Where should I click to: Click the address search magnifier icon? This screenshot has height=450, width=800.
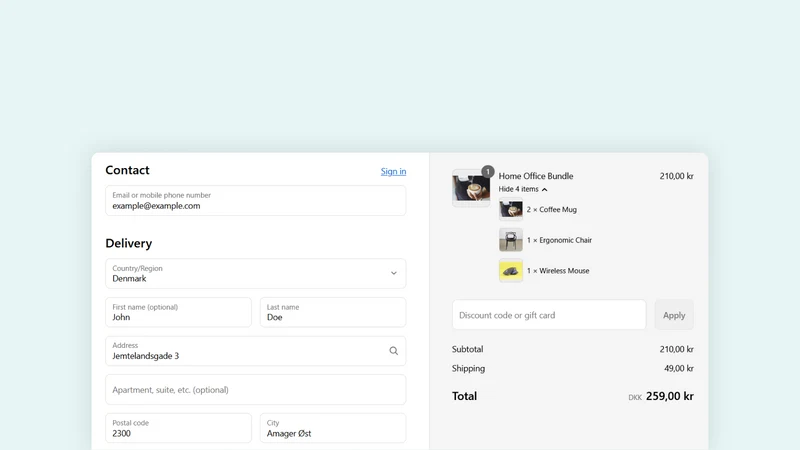click(x=394, y=351)
